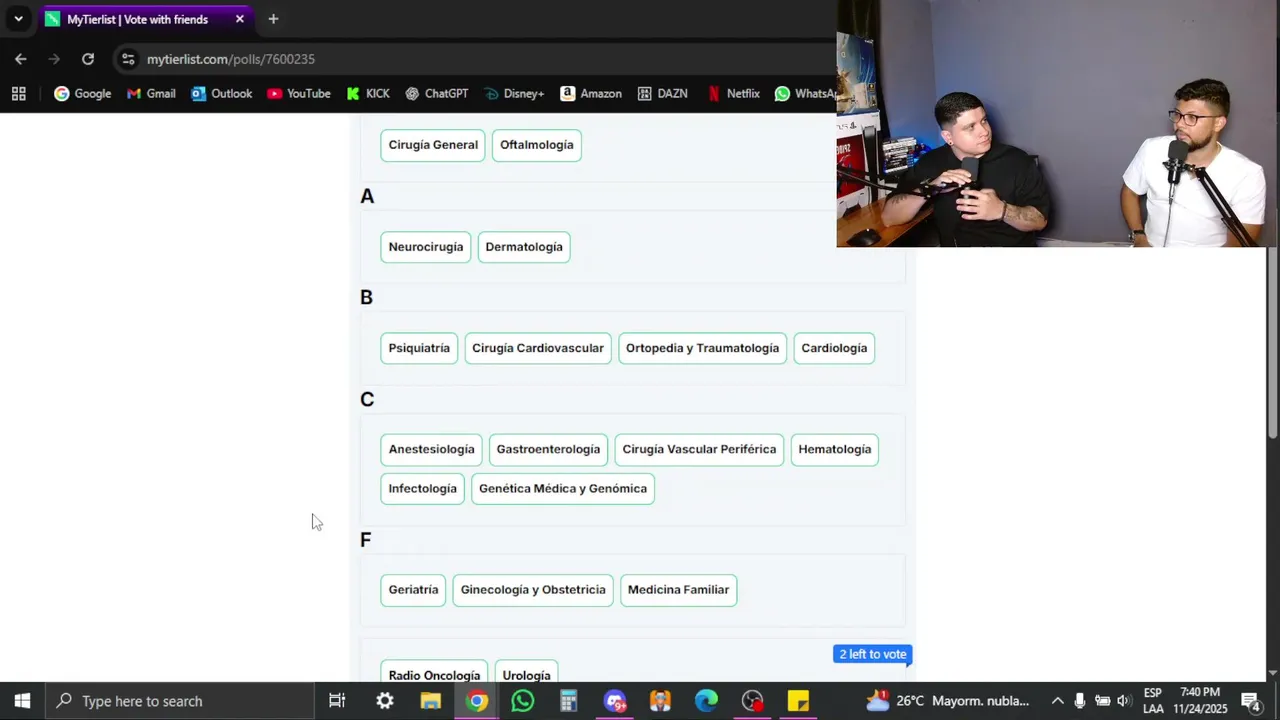Select the Medicina Familiar item

(678, 590)
